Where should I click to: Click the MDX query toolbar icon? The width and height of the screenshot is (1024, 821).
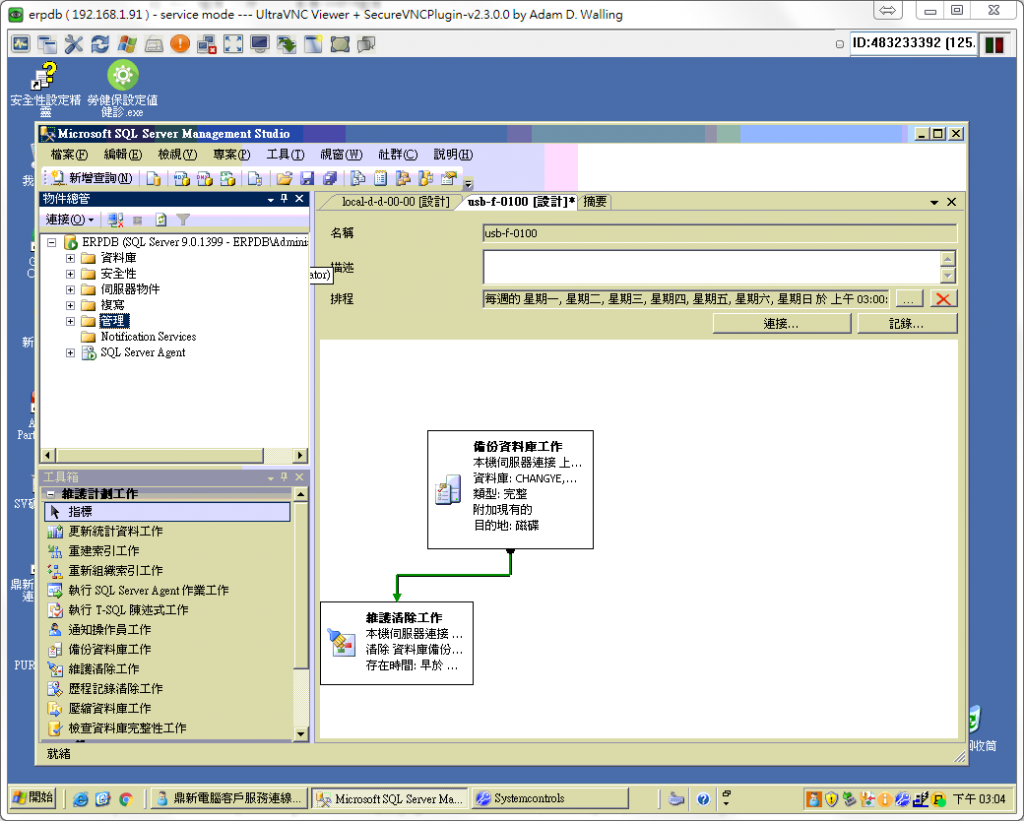182,178
